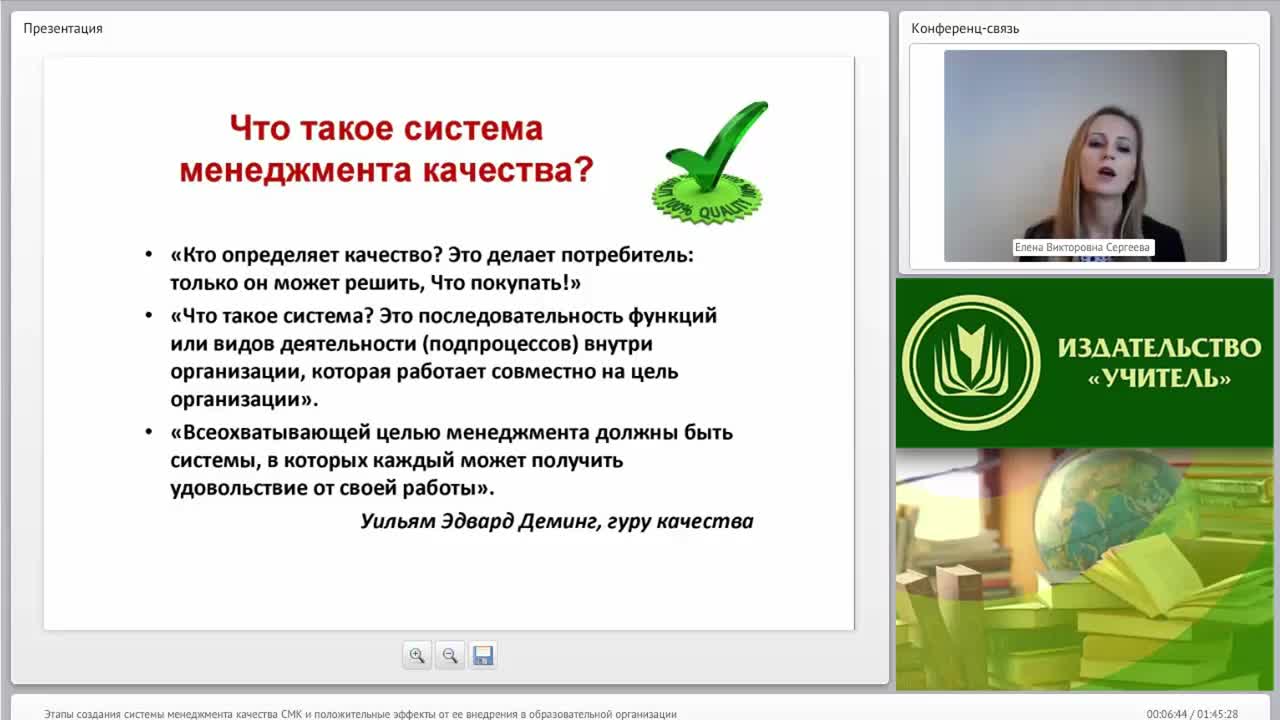The image size is (1280, 720).
Task: Zoom in on the presentation slide
Action: pos(417,656)
